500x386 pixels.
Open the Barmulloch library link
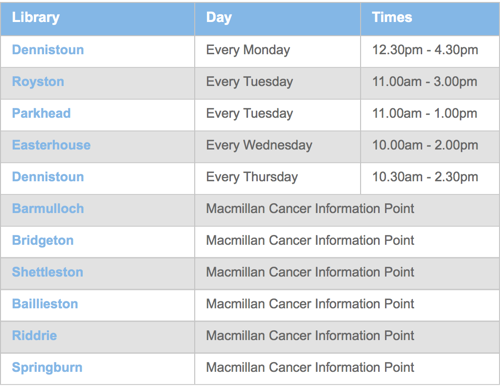[48, 209]
